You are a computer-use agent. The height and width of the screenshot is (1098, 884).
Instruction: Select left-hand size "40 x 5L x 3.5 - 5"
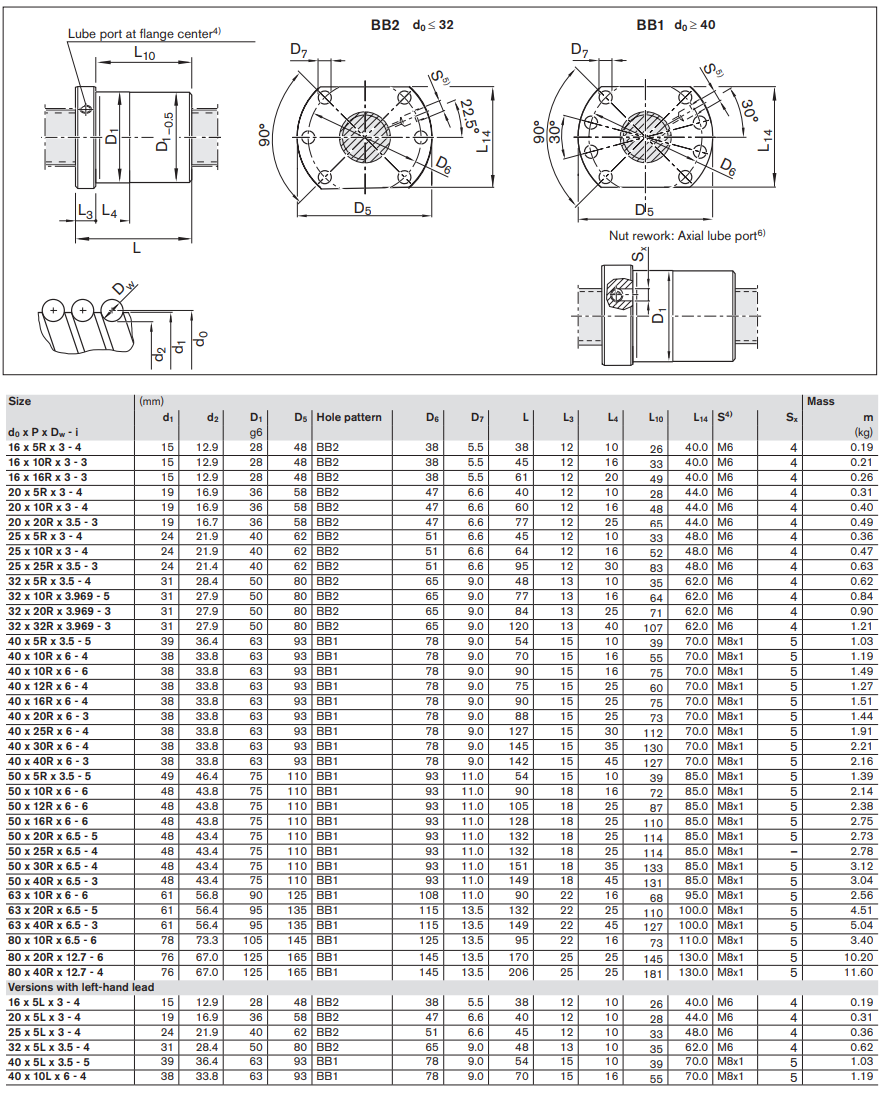coord(48,1062)
